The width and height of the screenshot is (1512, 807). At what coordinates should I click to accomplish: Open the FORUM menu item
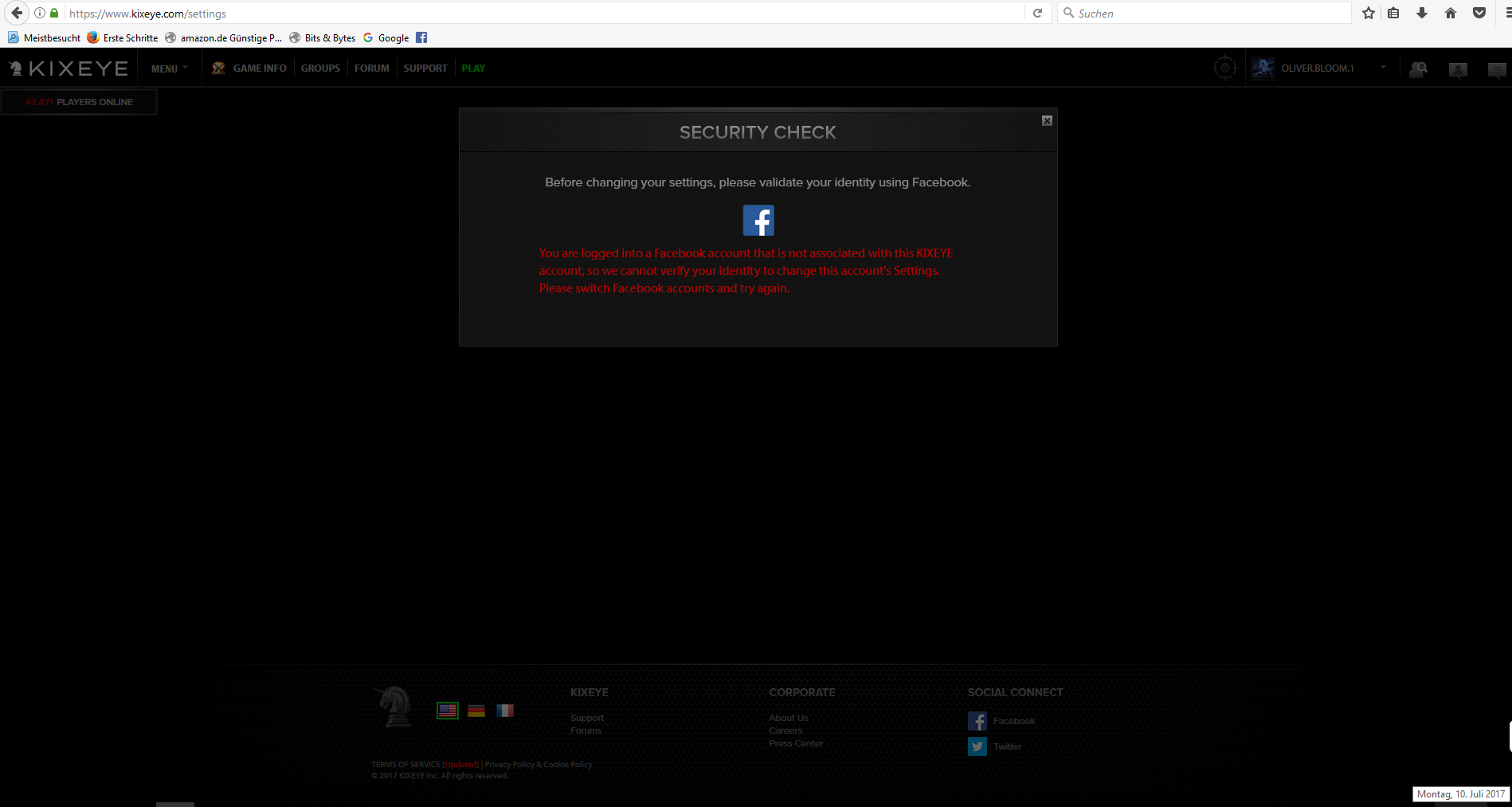click(x=372, y=69)
